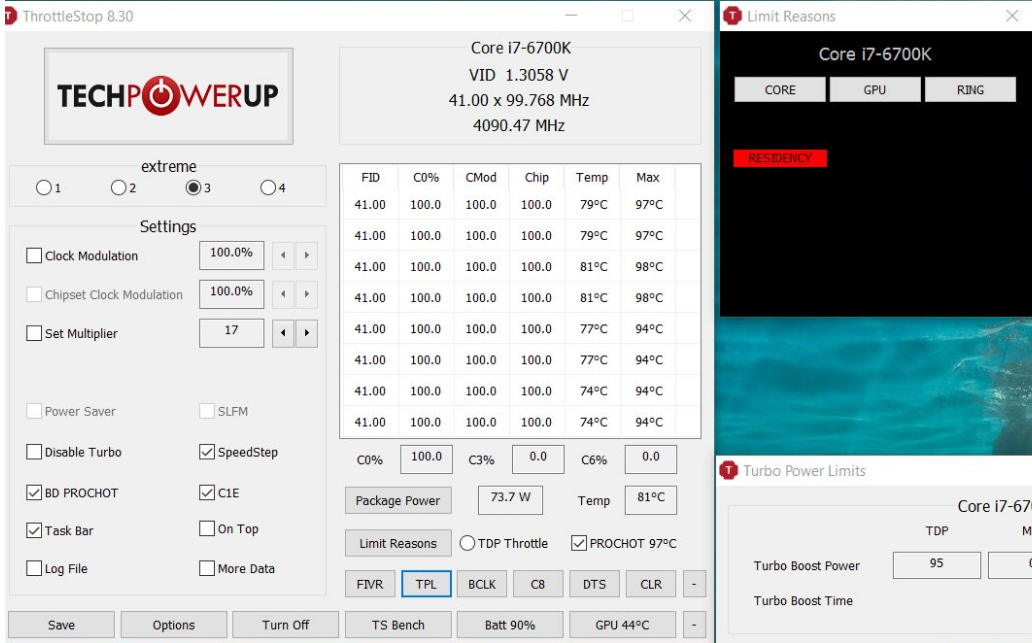Click the Package Power button

(x=398, y=500)
